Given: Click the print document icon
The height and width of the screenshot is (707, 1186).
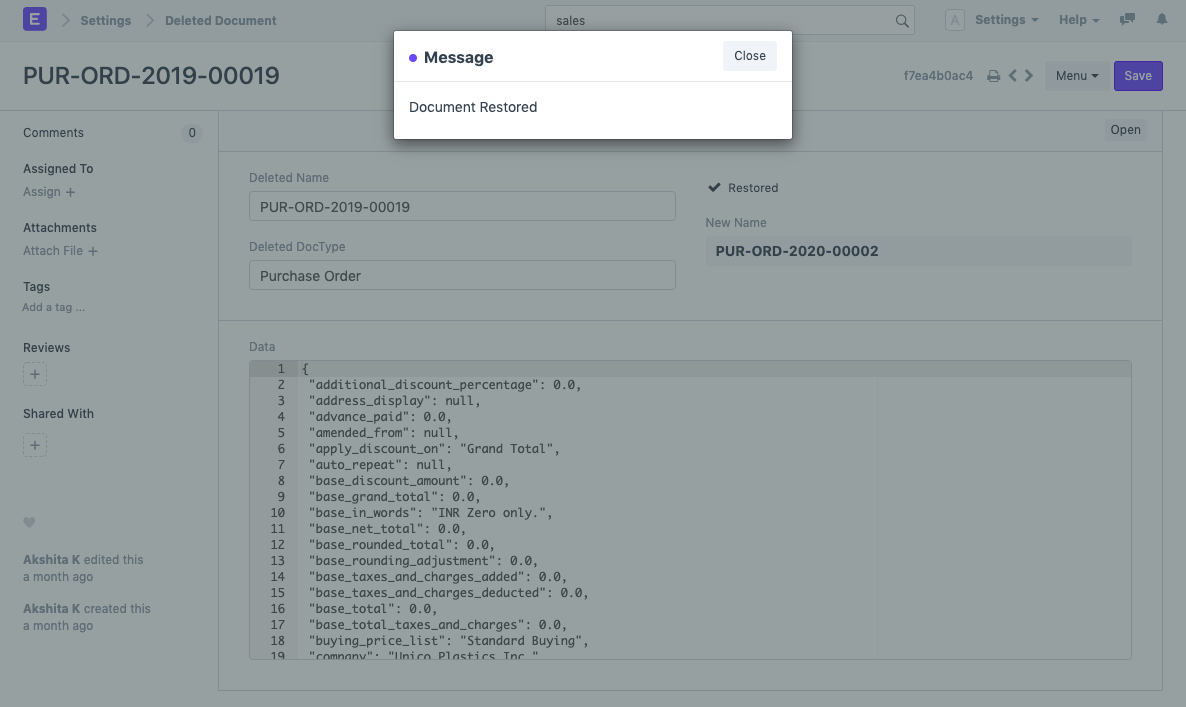Looking at the screenshot, I should tap(993, 76).
